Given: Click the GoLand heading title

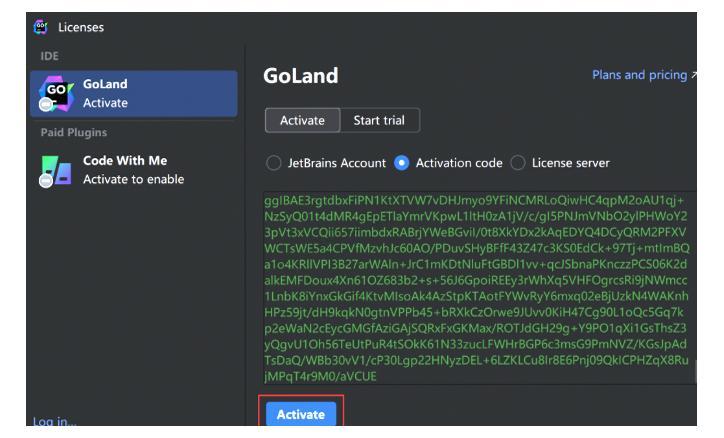Looking at the screenshot, I should [x=301, y=77].
